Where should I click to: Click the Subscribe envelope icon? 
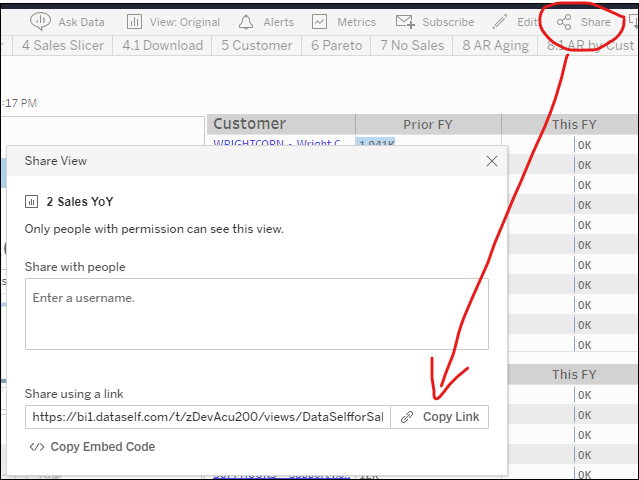pyautogui.click(x=404, y=21)
